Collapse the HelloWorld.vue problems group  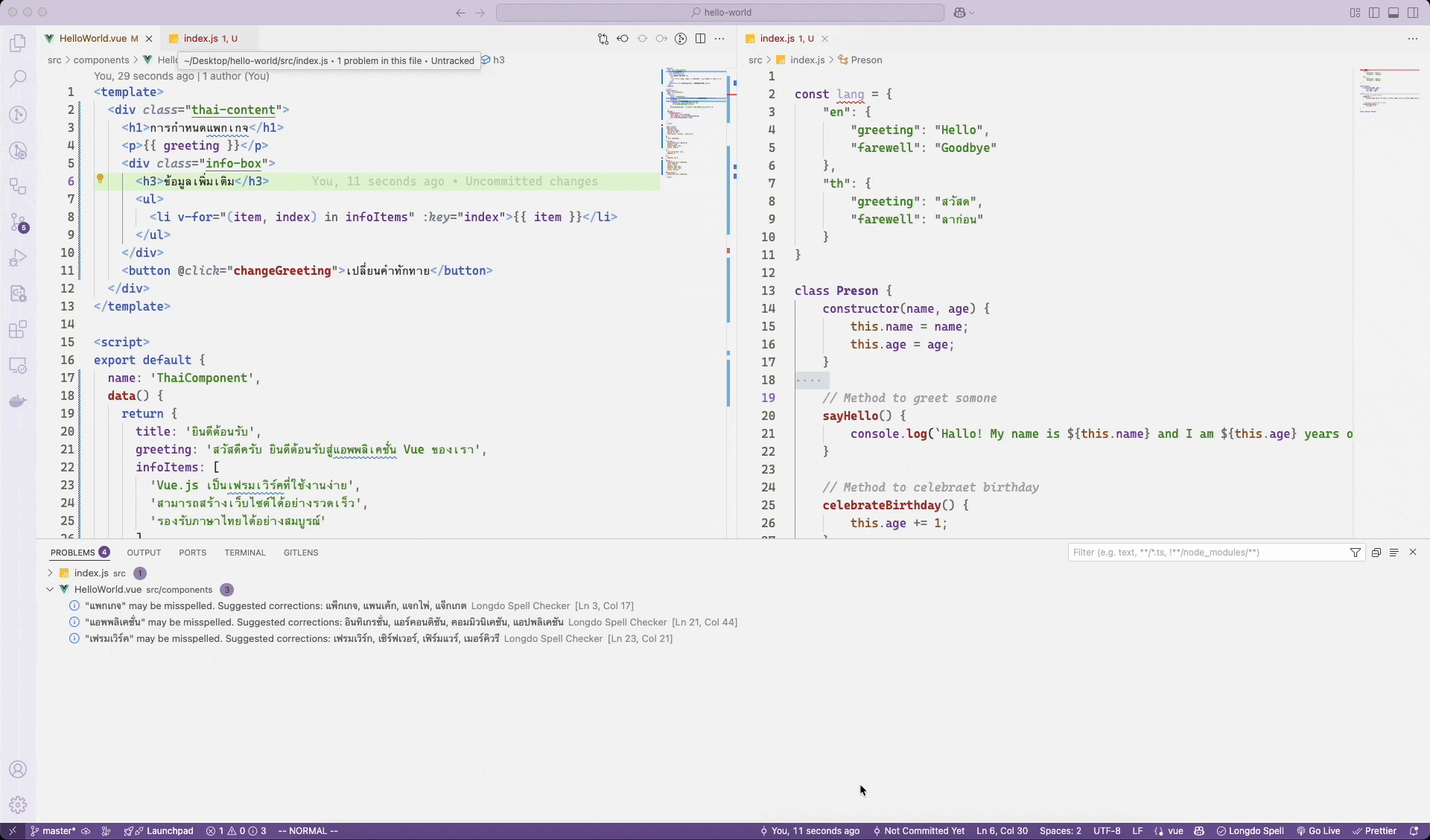click(50, 589)
